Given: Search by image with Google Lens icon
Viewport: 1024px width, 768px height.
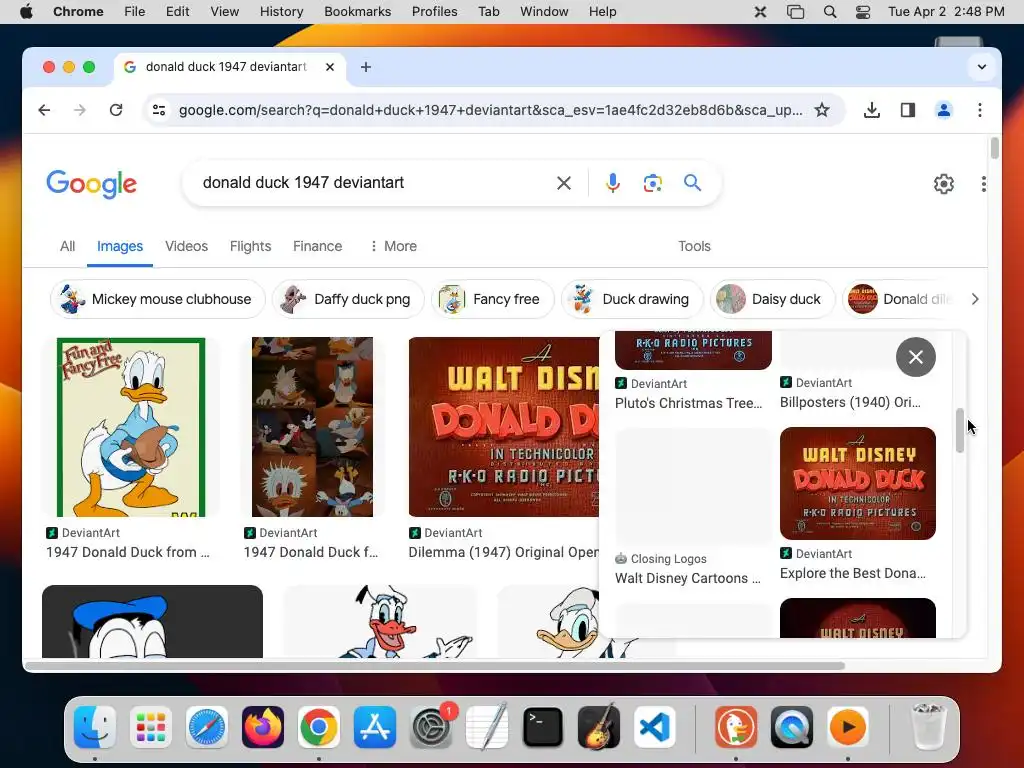Looking at the screenshot, I should pos(652,183).
